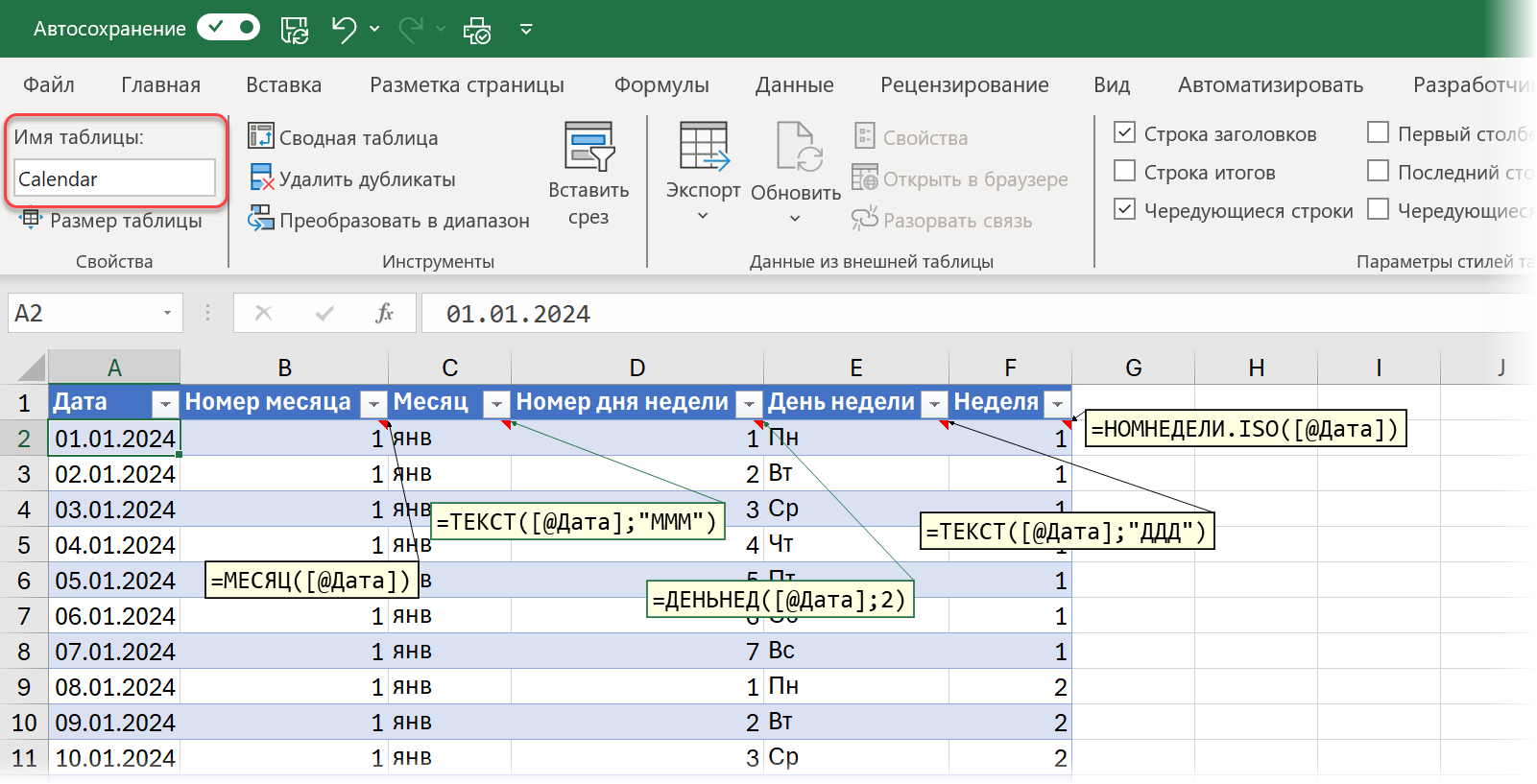
Task: Open the Разметка страницы tab
Action: click(x=467, y=84)
